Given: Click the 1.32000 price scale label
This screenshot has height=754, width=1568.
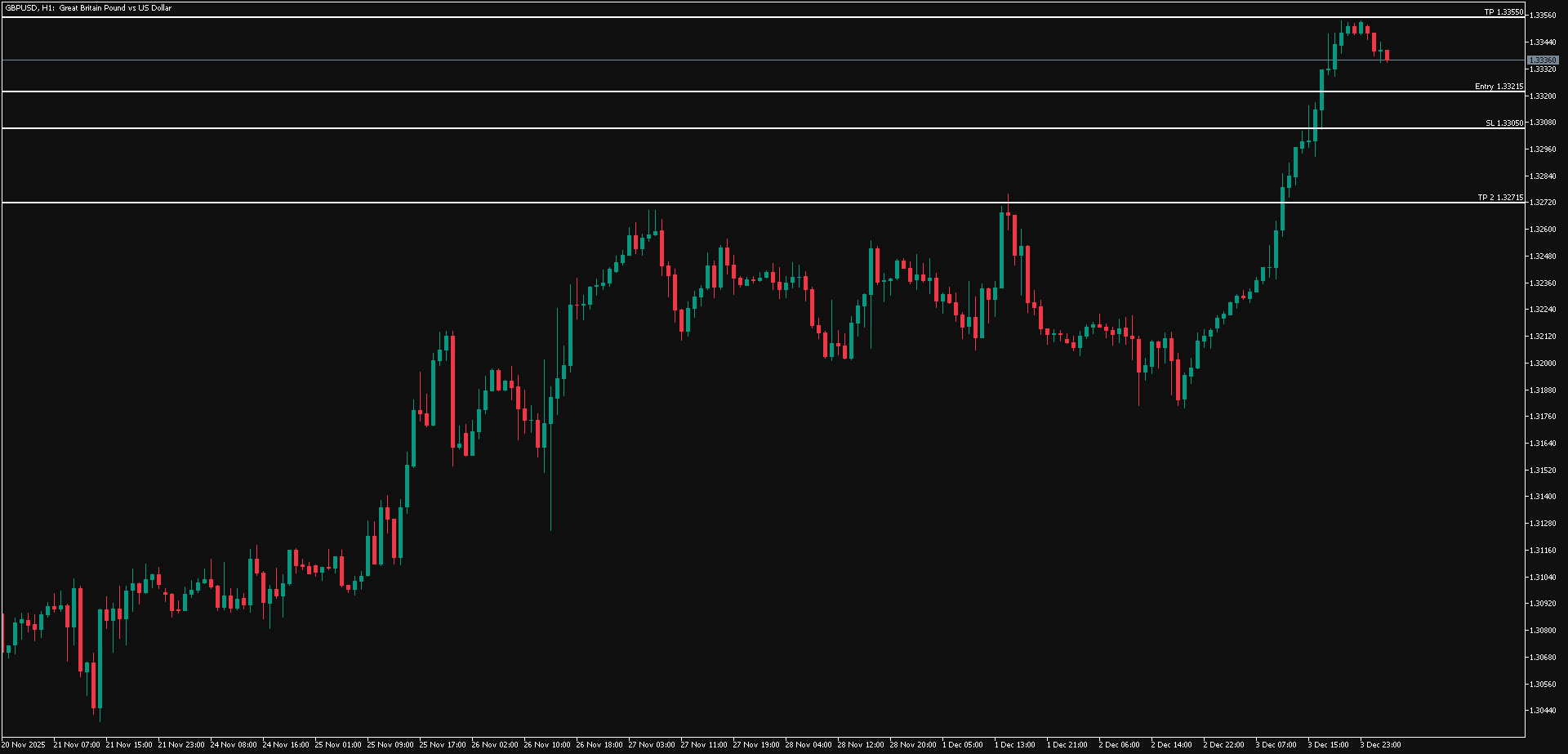Looking at the screenshot, I should [x=1543, y=364].
